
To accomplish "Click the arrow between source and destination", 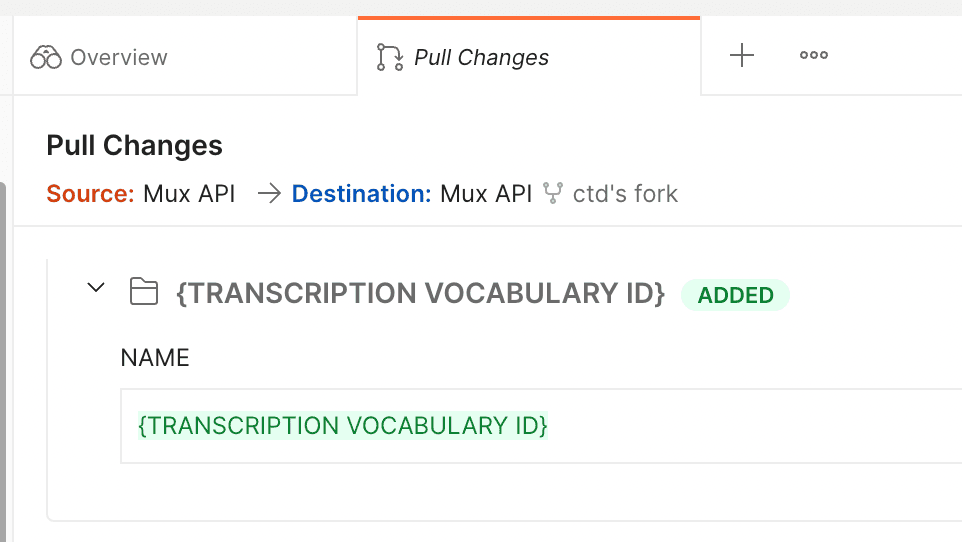I will (x=268, y=193).
